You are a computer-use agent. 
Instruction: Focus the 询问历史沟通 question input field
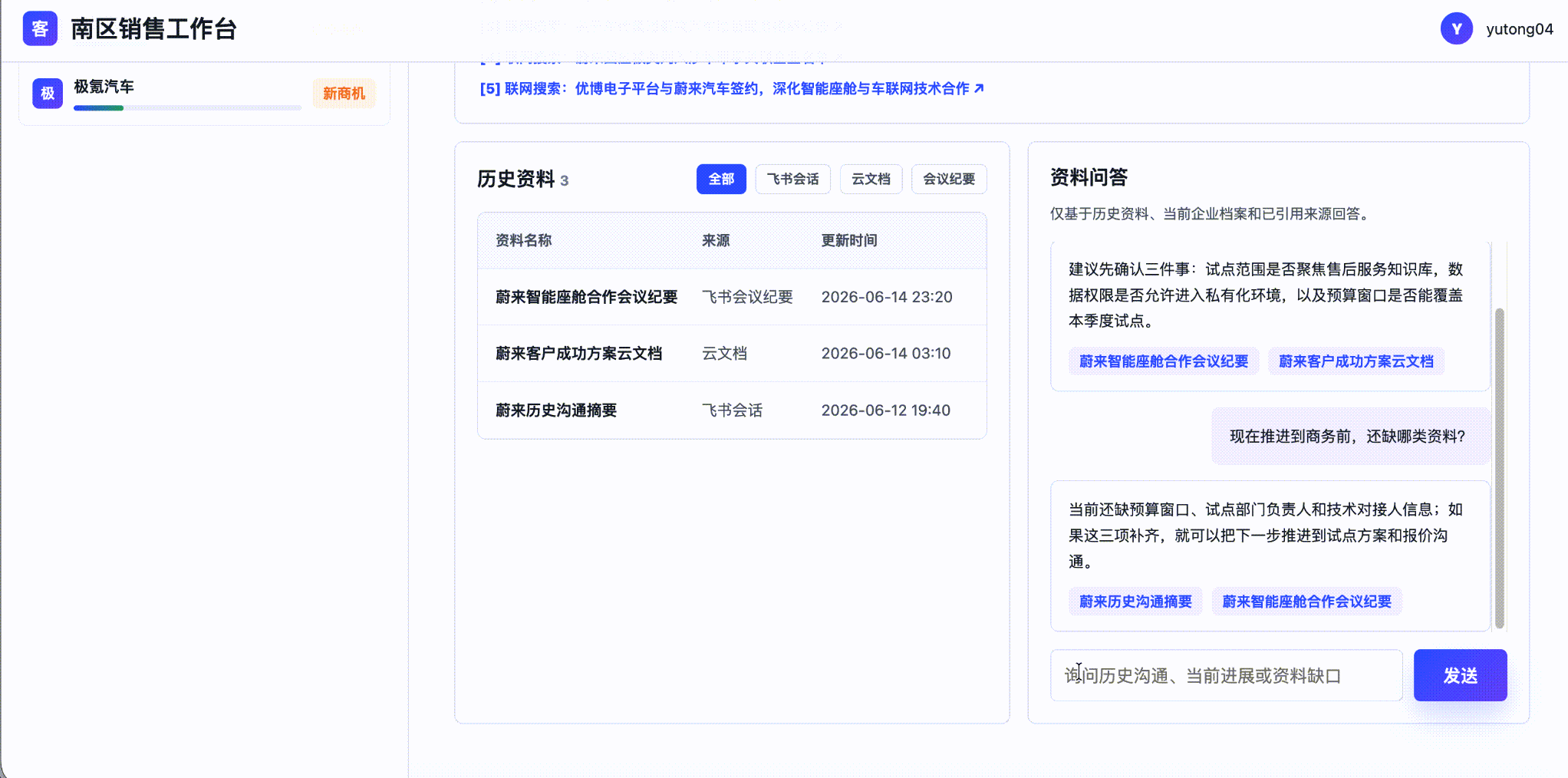coord(1226,675)
